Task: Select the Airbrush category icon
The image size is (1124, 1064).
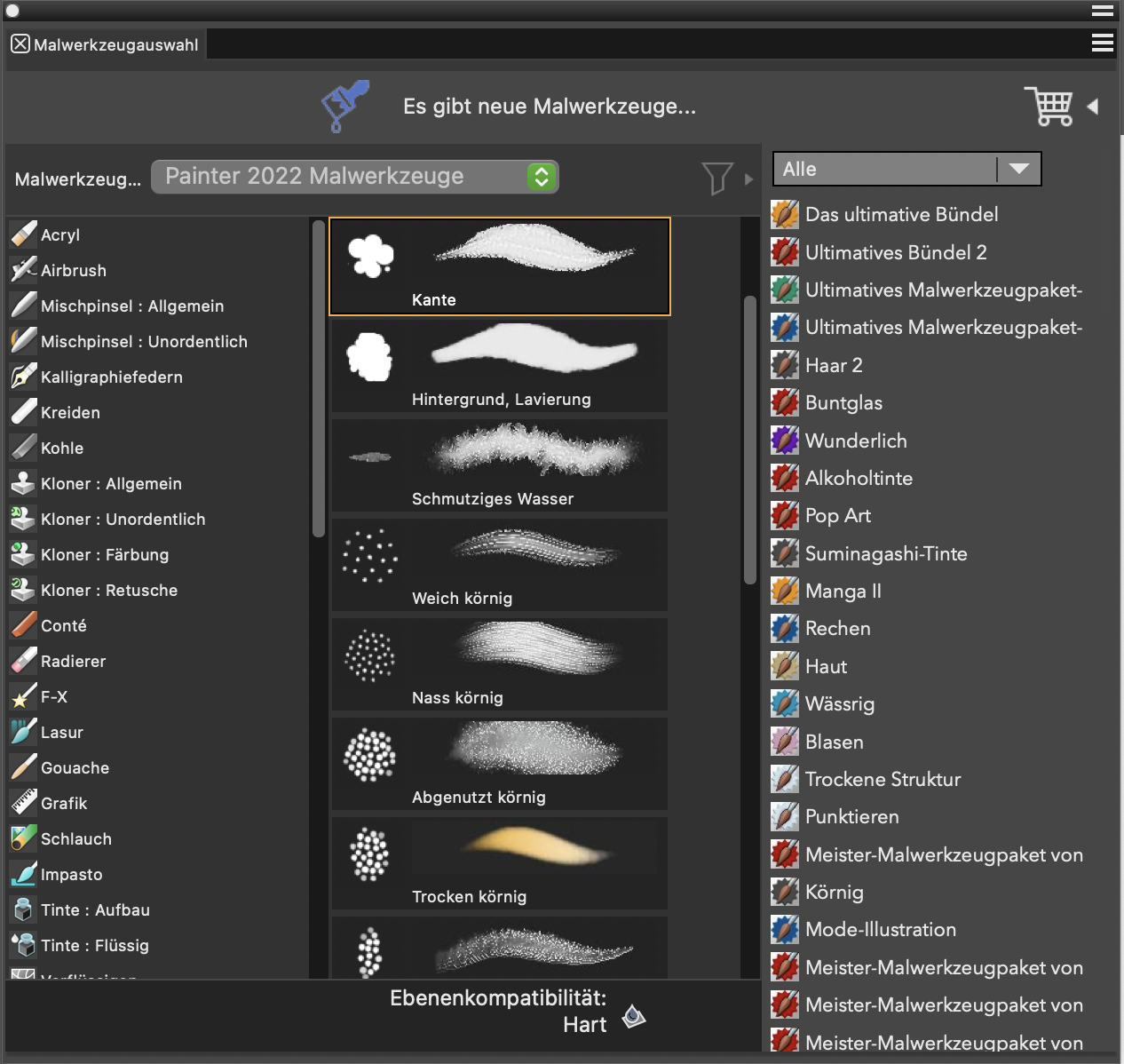Action: [x=23, y=270]
